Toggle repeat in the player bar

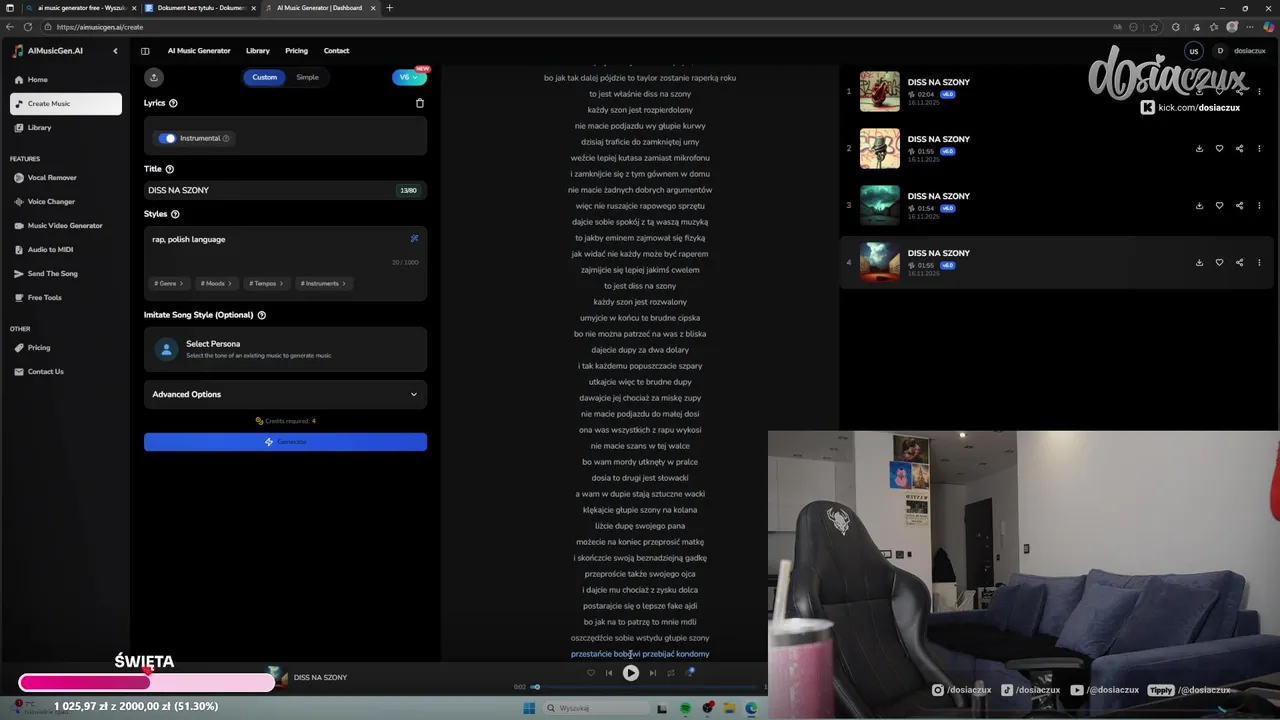pos(671,673)
